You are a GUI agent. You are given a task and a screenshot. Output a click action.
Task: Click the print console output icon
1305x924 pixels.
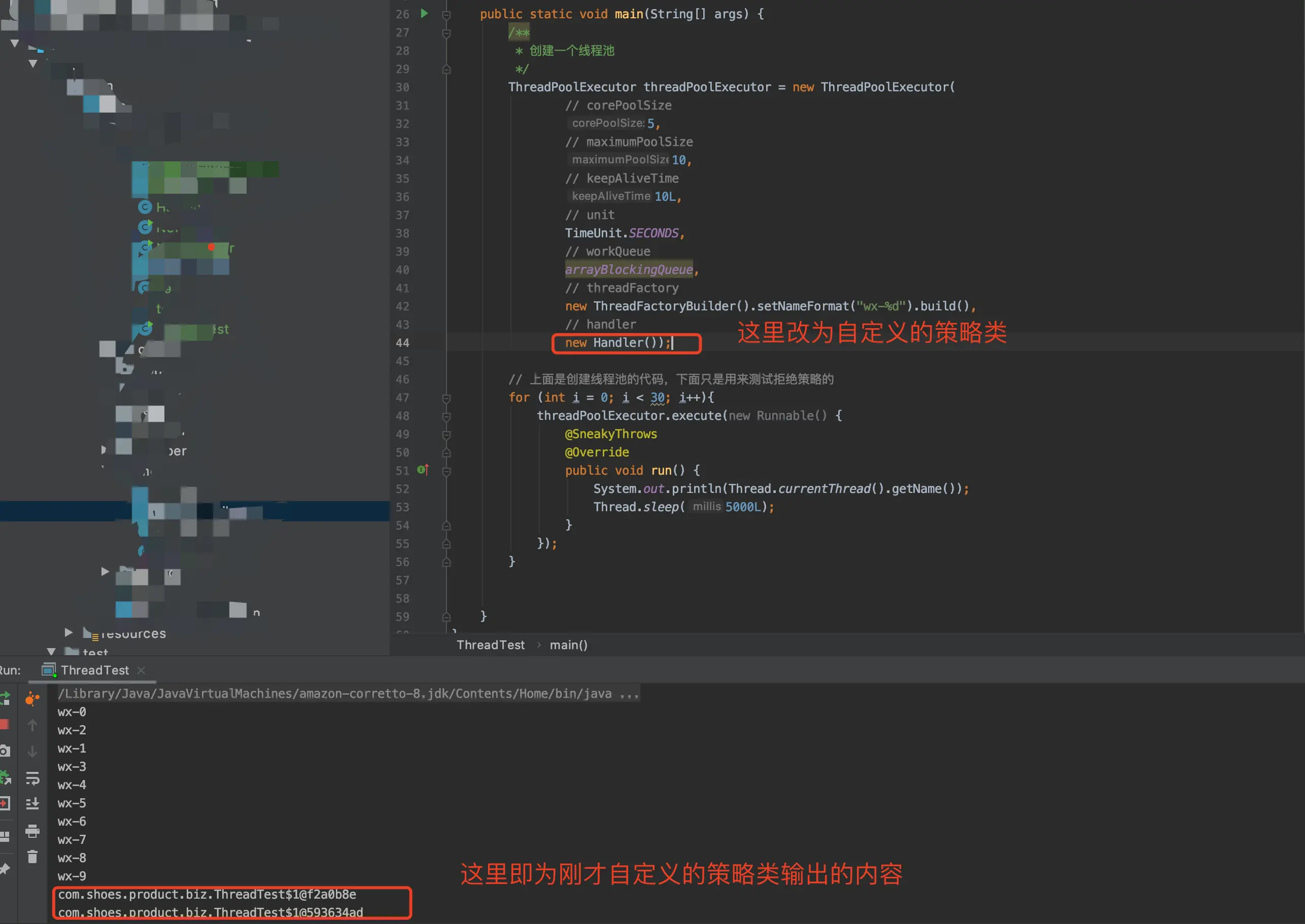(32, 831)
